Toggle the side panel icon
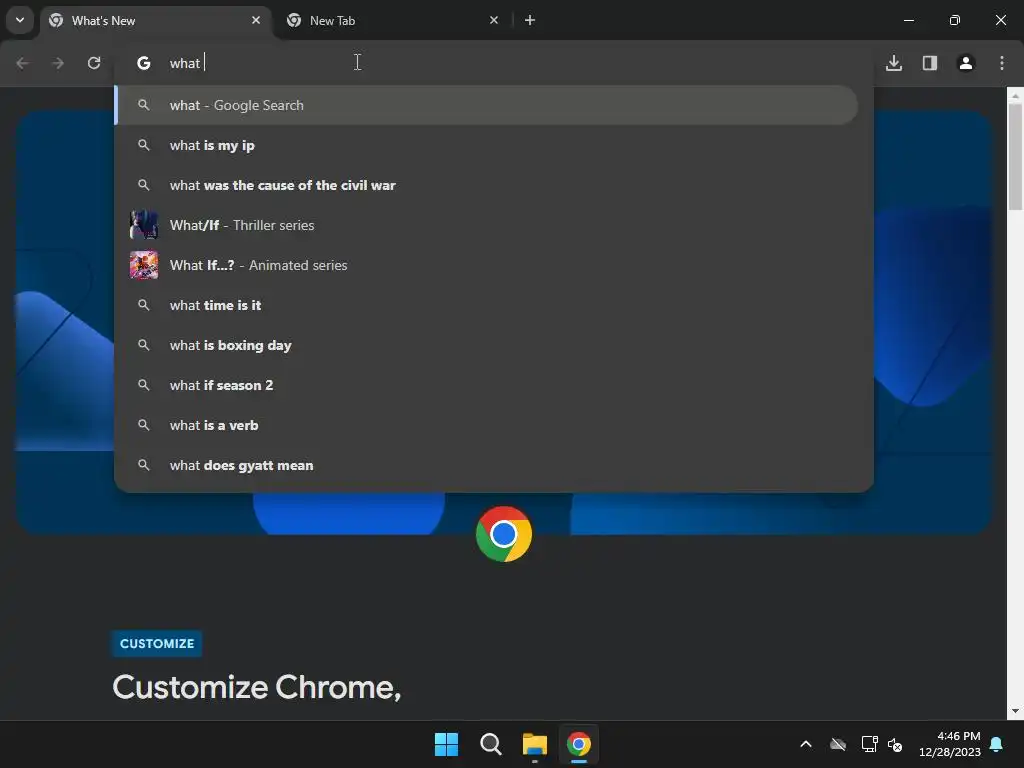This screenshot has height=768, width=1024. pyautogui.click(x=930, y=63)
